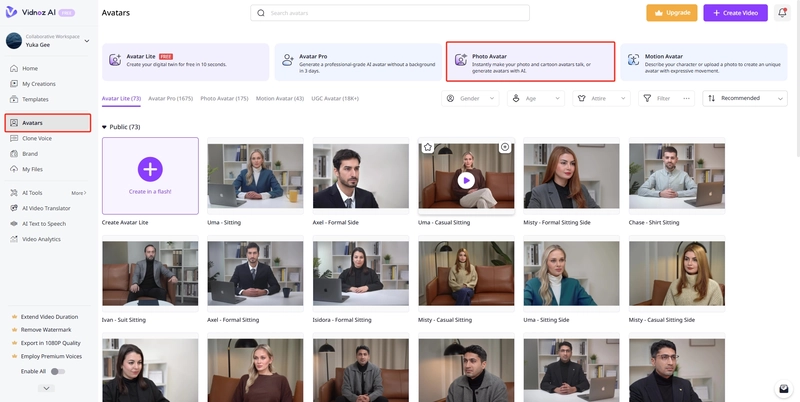Open the Gender filter dropdown
The image size is (800, 402).
click(471, 99)
